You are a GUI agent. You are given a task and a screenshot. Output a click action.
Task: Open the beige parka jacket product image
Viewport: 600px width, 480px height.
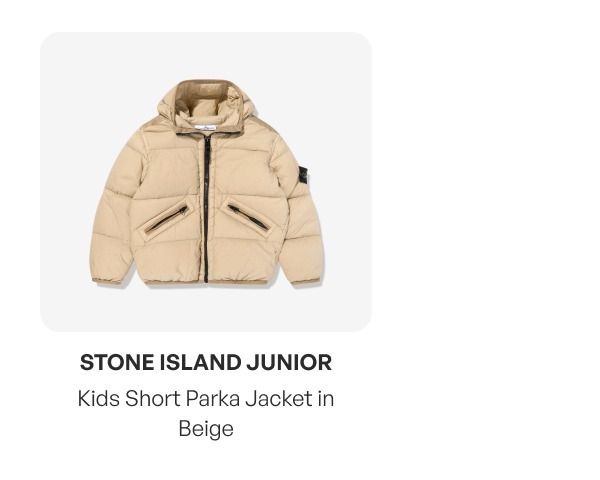[207, 182]
